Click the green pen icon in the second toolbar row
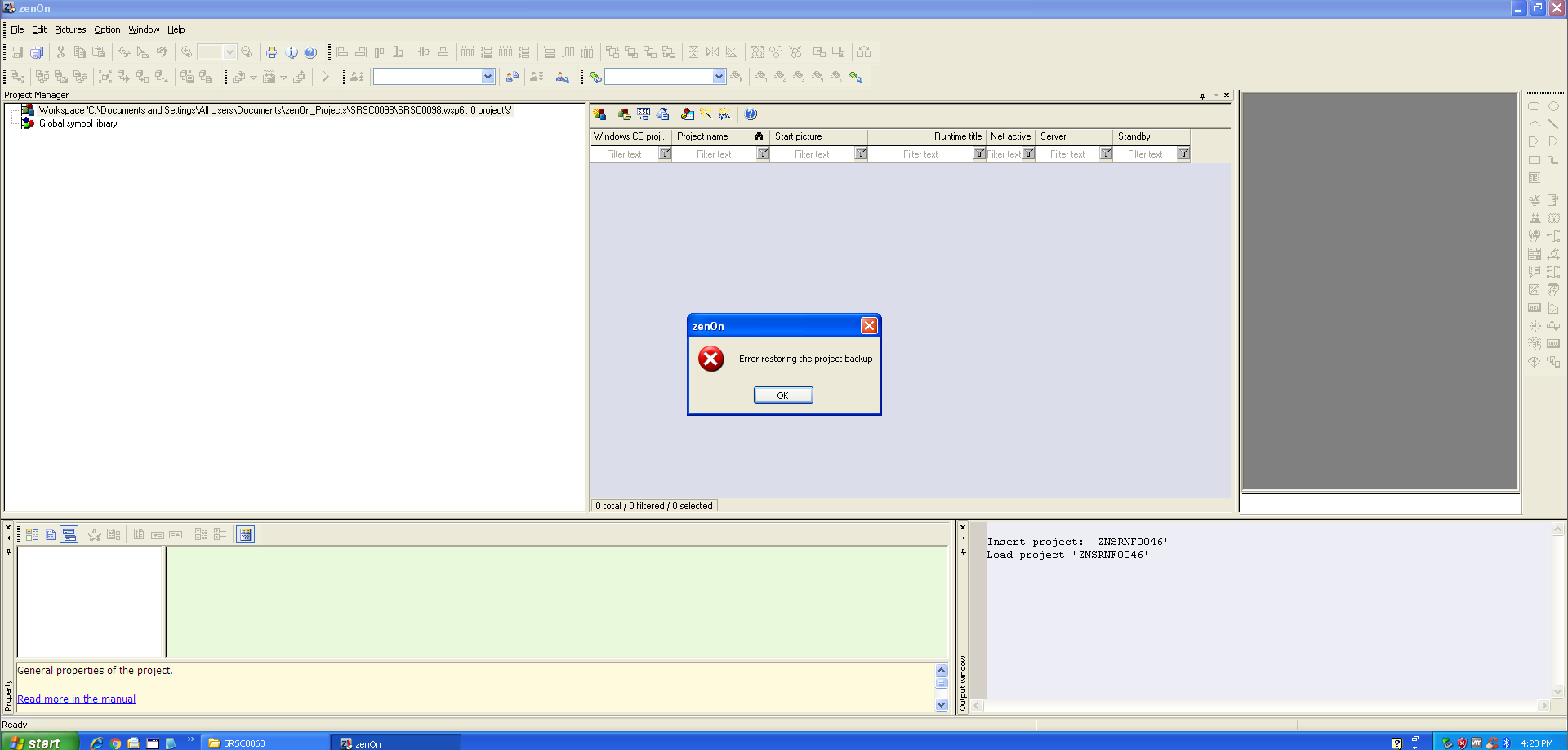The height and width of the screenshot is (750, 1568). (595, 77)
